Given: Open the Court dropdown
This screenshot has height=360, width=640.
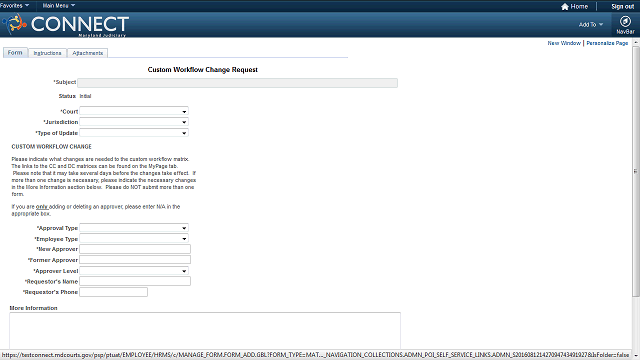Looking at the screenshot, I should [x=134, y=111].
